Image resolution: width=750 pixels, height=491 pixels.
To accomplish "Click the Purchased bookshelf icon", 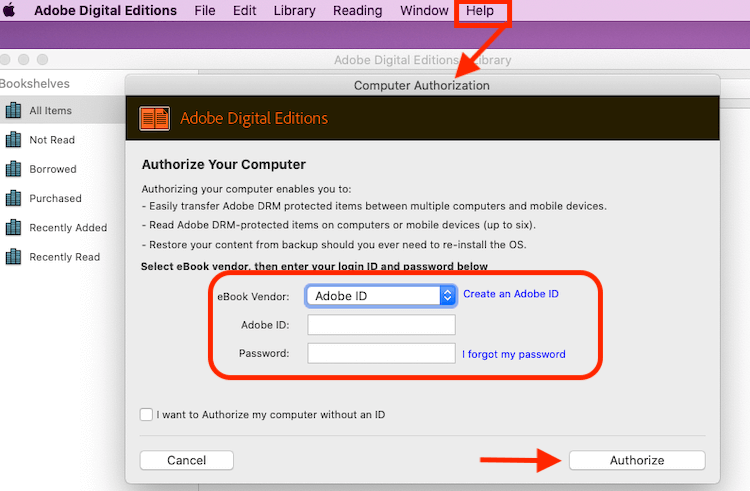I will point(13,198).
